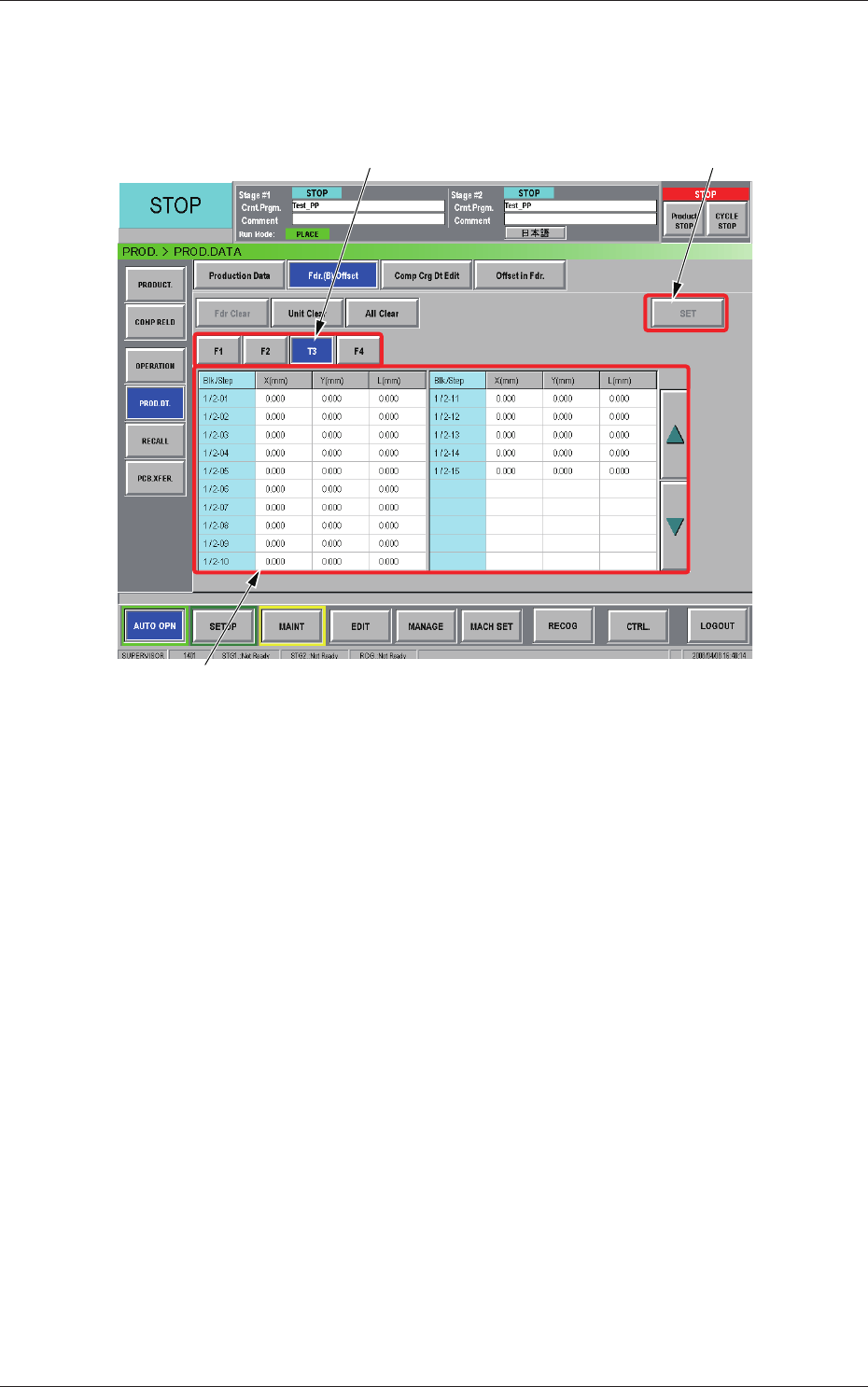
Task: Click Stage #2 Comment field
Action: (580, 219)
